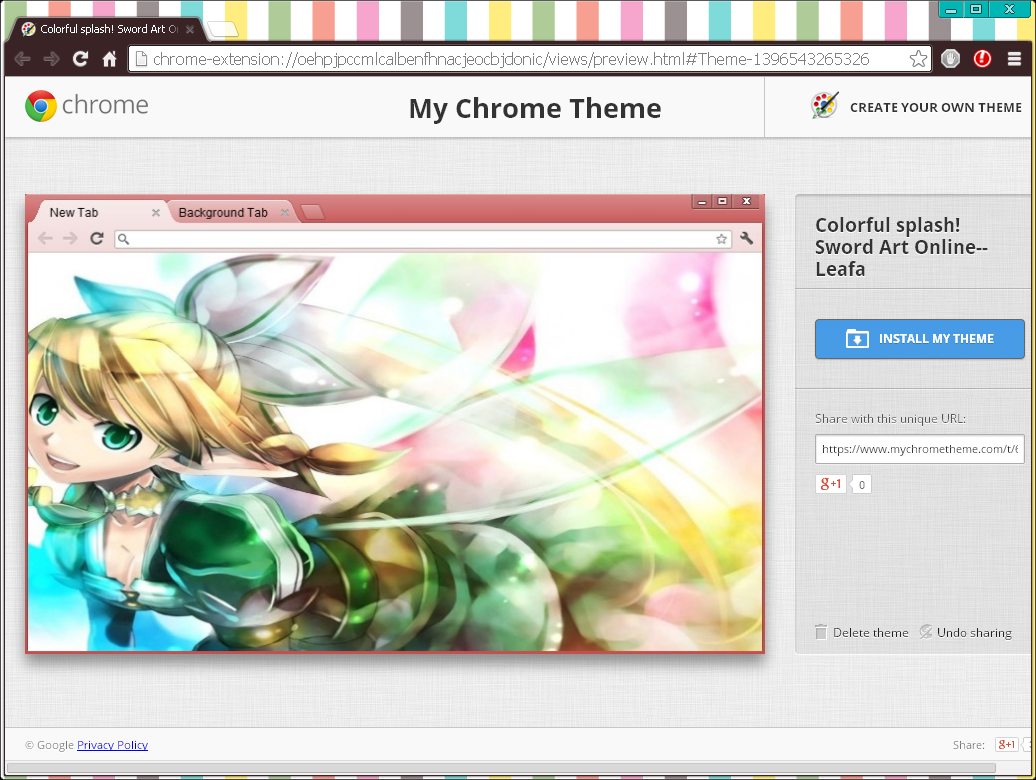The image size is (1036, 780).
Task: Click the home icon in the browser toolbar
Action: pyautogui.click(x=109, y=59)
